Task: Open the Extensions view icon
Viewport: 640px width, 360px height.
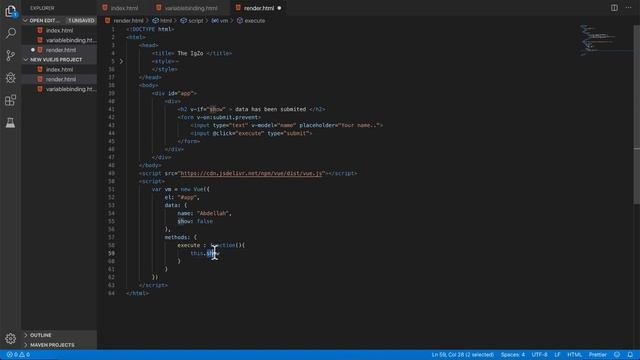Action: pos(11,100)
